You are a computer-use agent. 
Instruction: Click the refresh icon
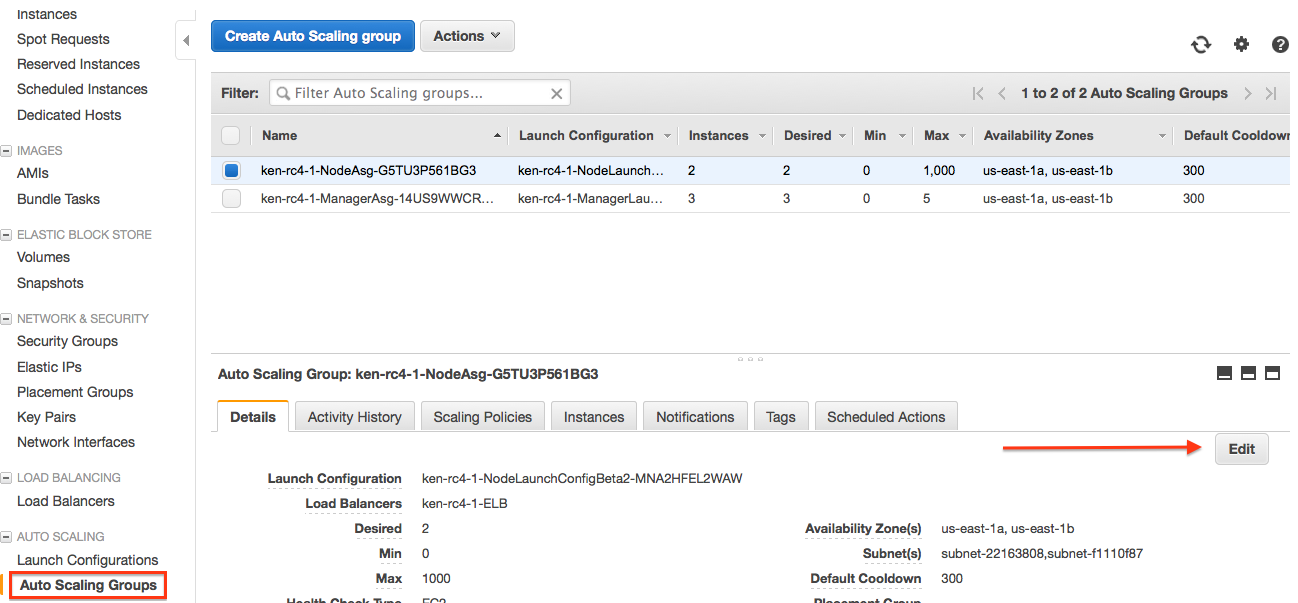(1201, 44)
